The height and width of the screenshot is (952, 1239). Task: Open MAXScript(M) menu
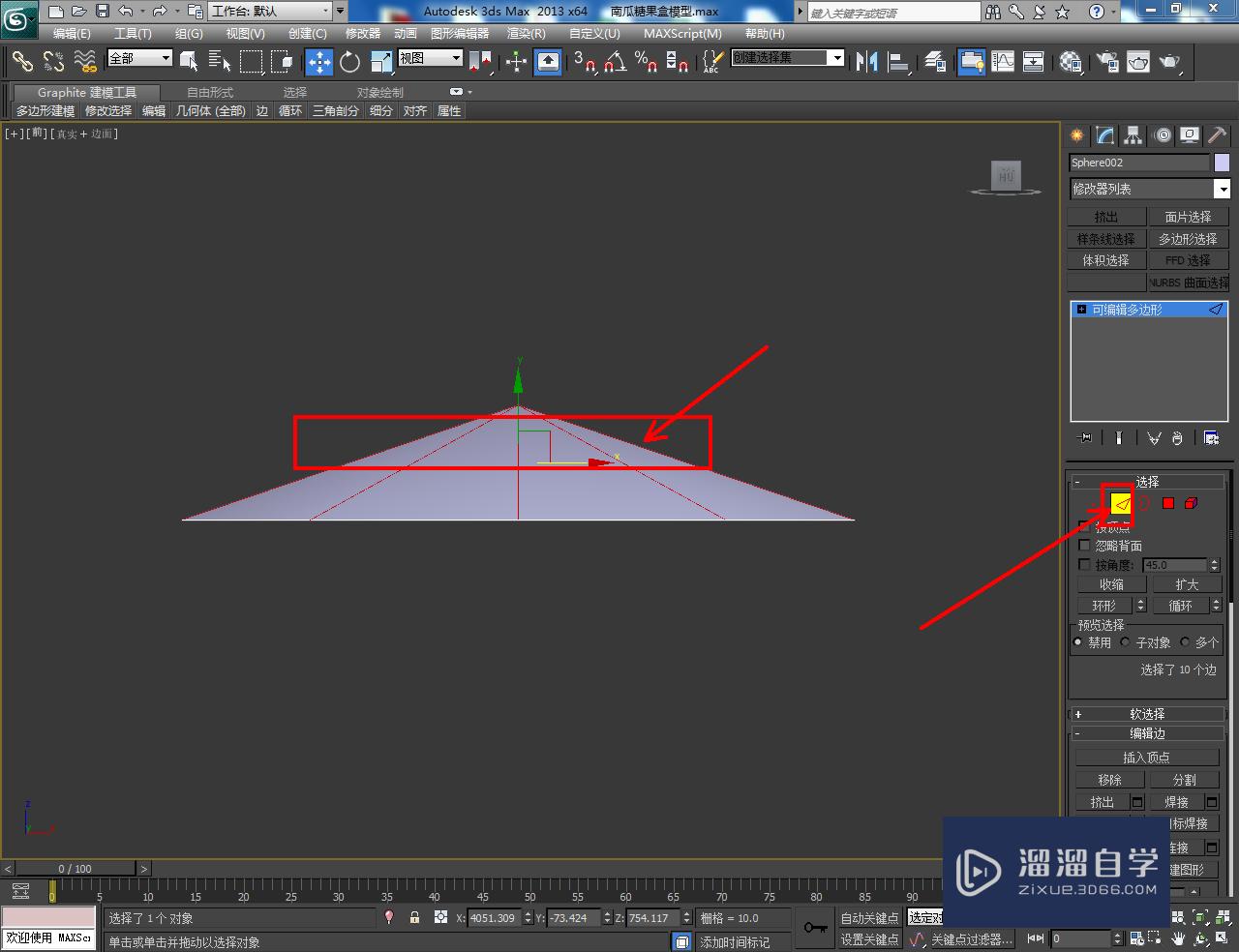click(x=682, y=33)
